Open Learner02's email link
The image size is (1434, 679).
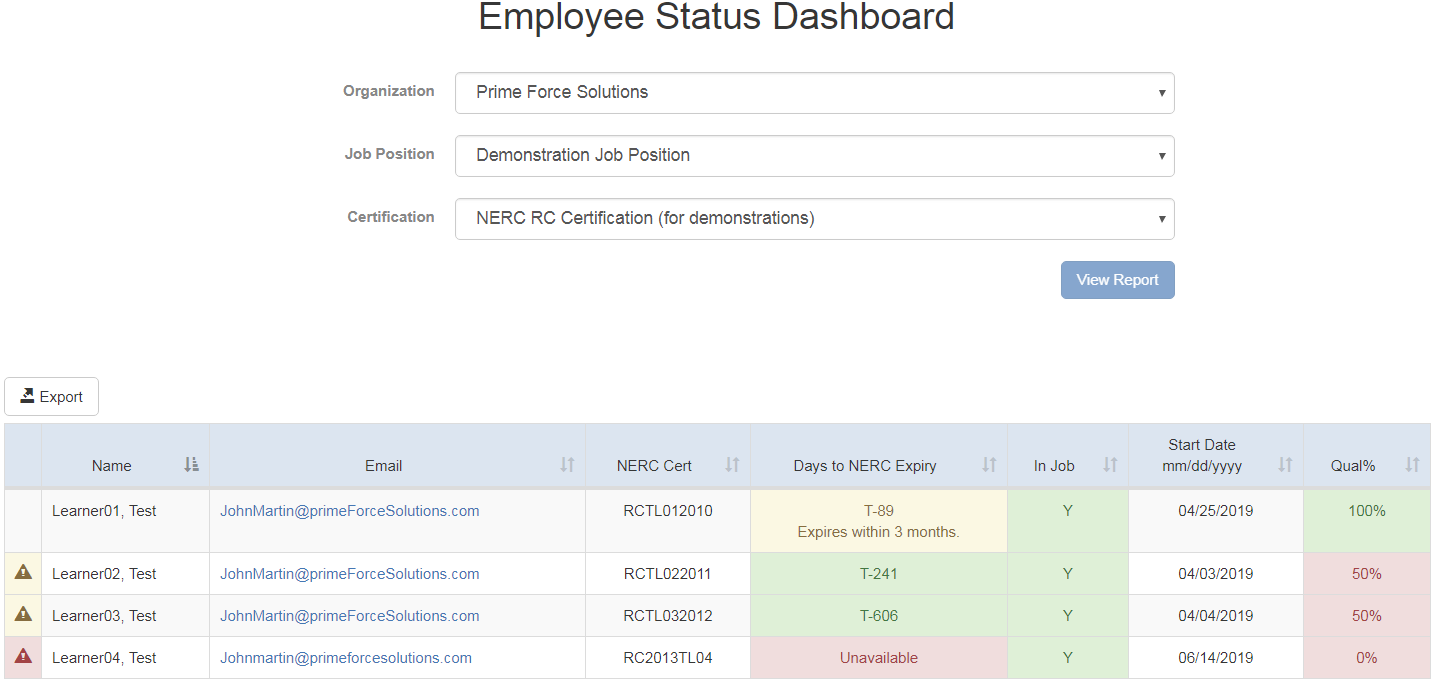coord(349,574)
